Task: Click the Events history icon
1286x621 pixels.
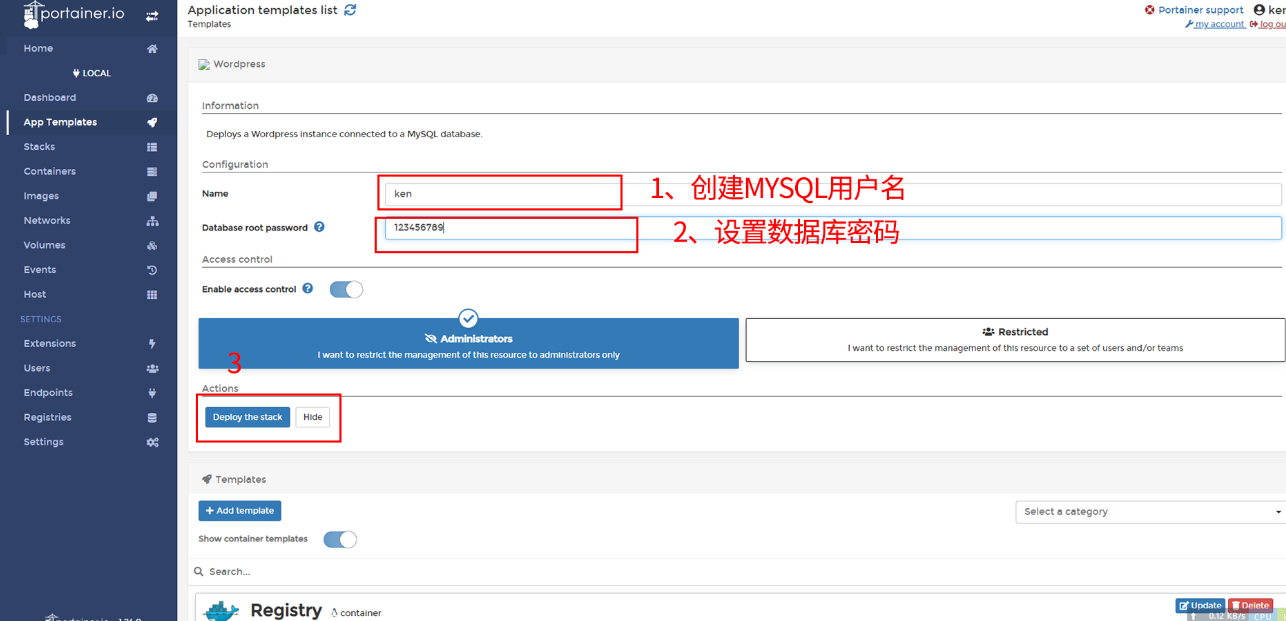Action: coord(152,270)
